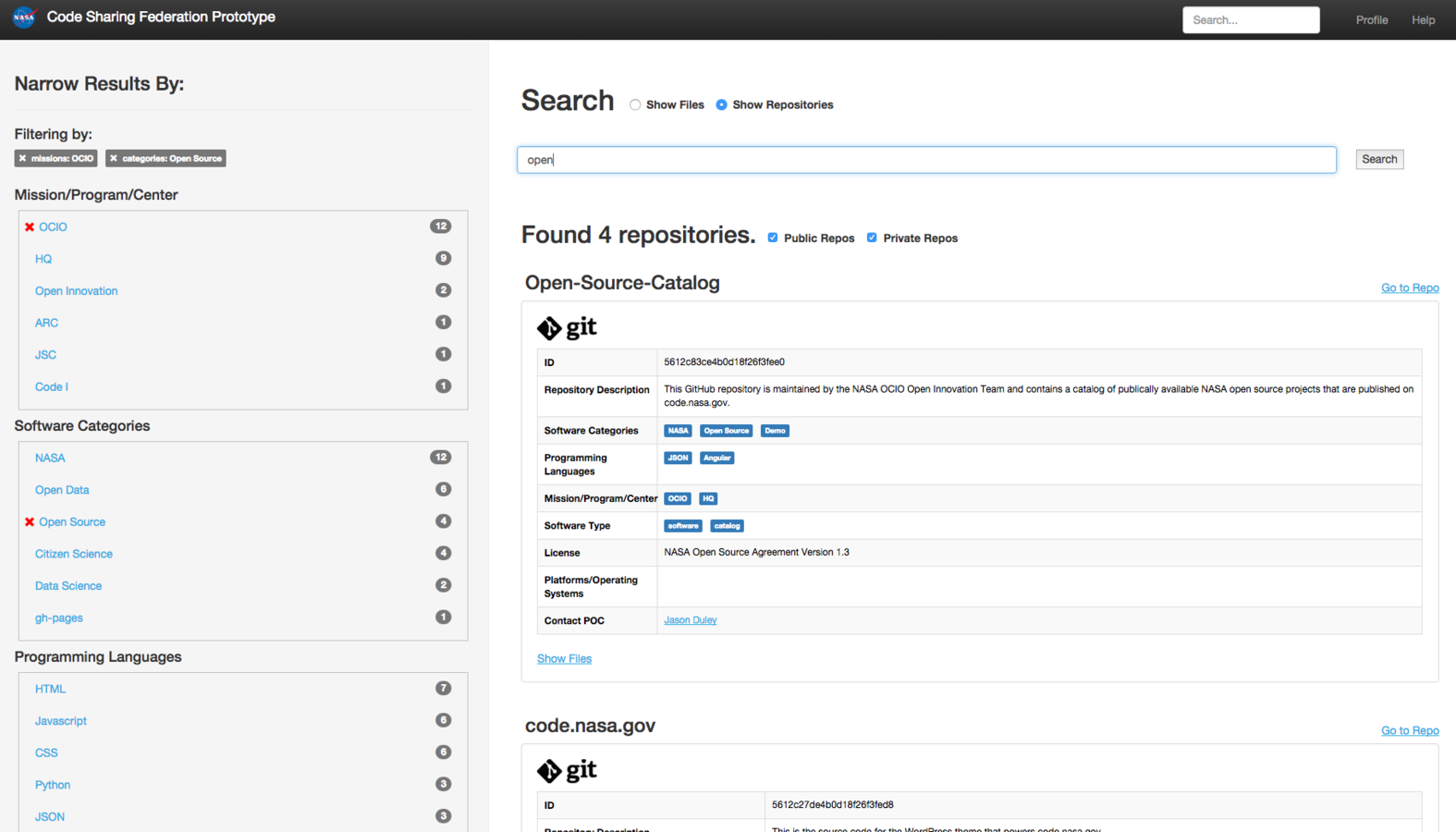
Task: Focus the main search field containing 'open'
Action: [x=926, y=160]
